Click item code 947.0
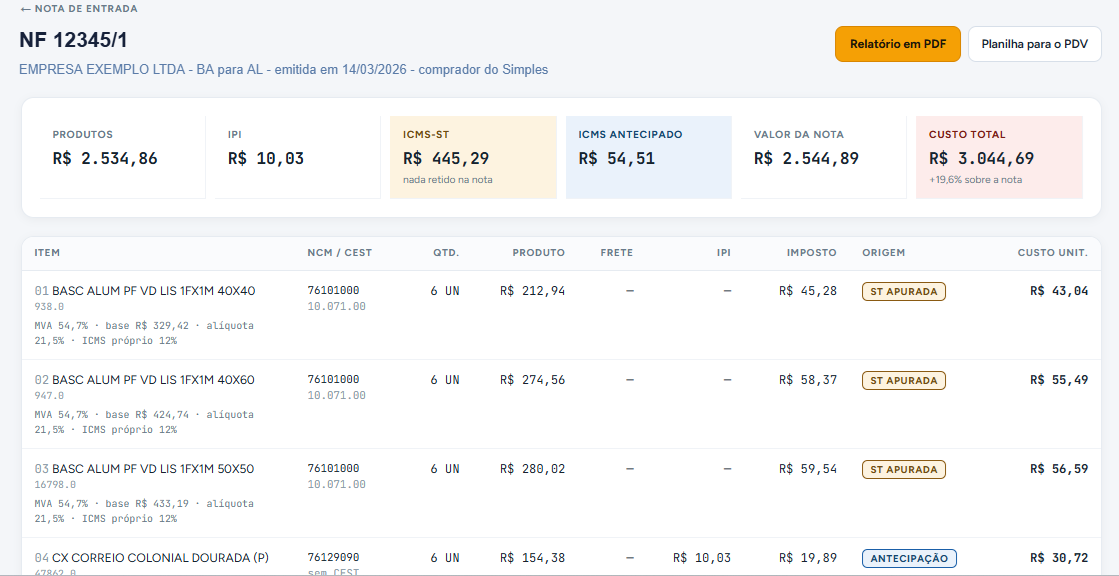Screen dimensions: 1119x576 (x=49, y=395)
